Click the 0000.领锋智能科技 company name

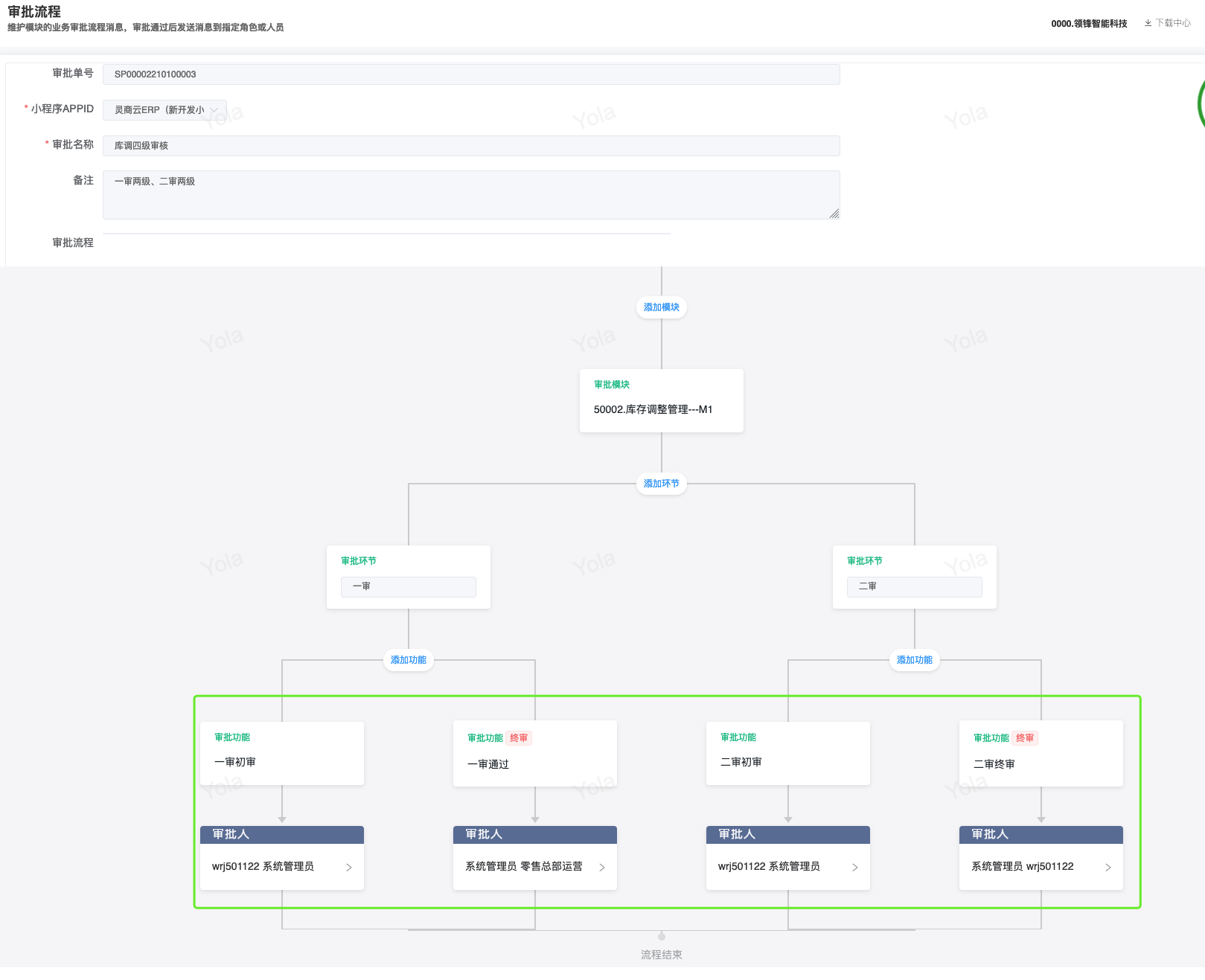click(x=1089, y=24)
